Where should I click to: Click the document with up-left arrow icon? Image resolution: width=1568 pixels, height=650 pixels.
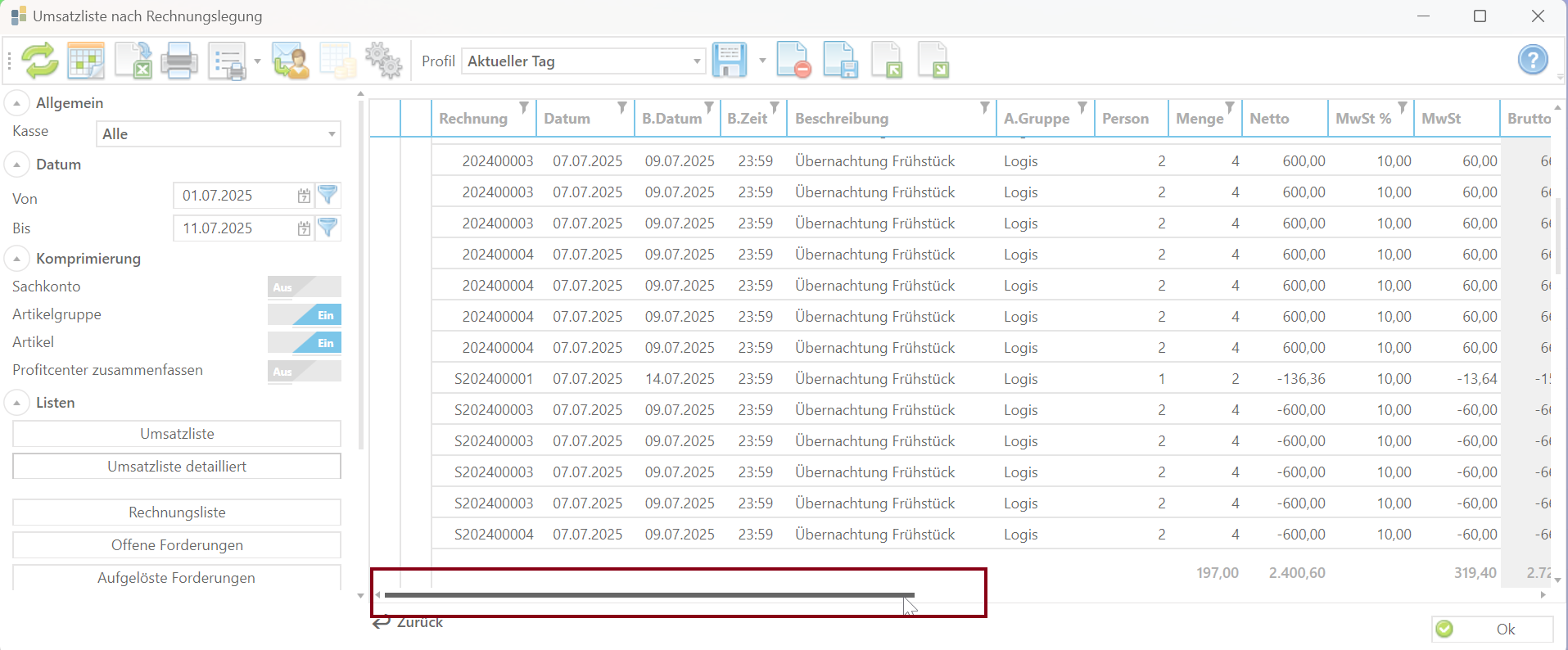coord(887,61)
